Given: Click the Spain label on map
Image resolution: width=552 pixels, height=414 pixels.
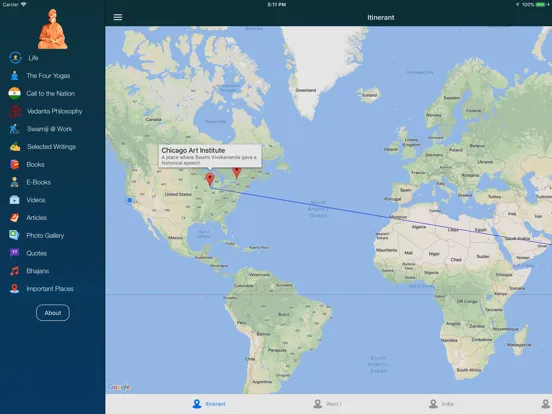Looking at the screenshot, I should [406, 190].
